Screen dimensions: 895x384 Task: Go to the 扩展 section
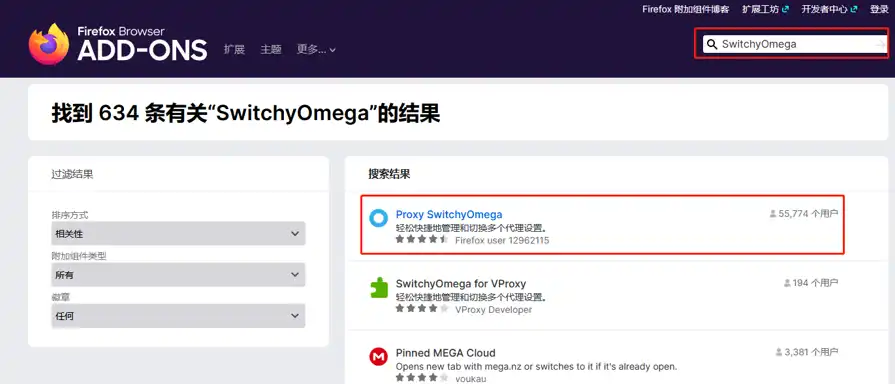pos(234,50)
